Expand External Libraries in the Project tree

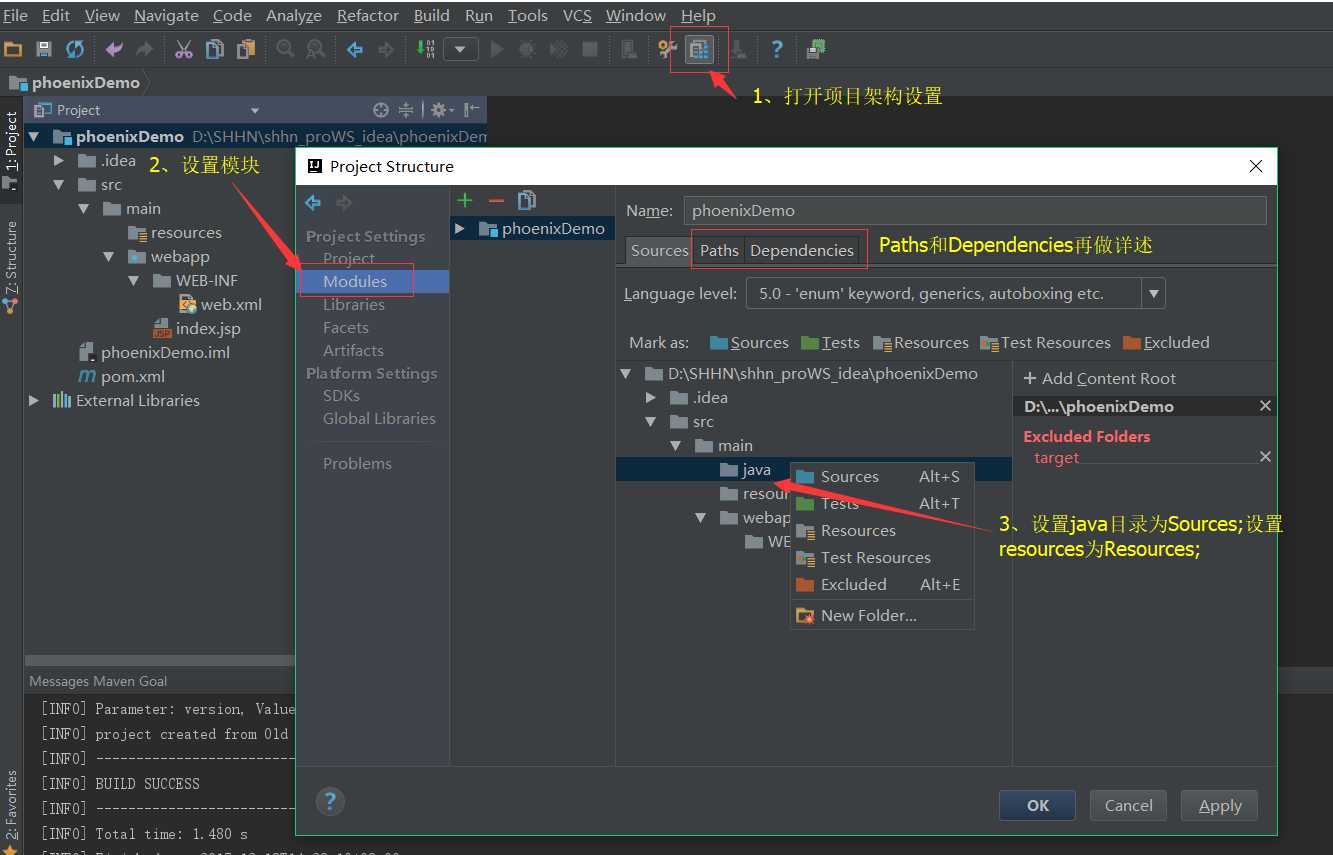[34, 401]
